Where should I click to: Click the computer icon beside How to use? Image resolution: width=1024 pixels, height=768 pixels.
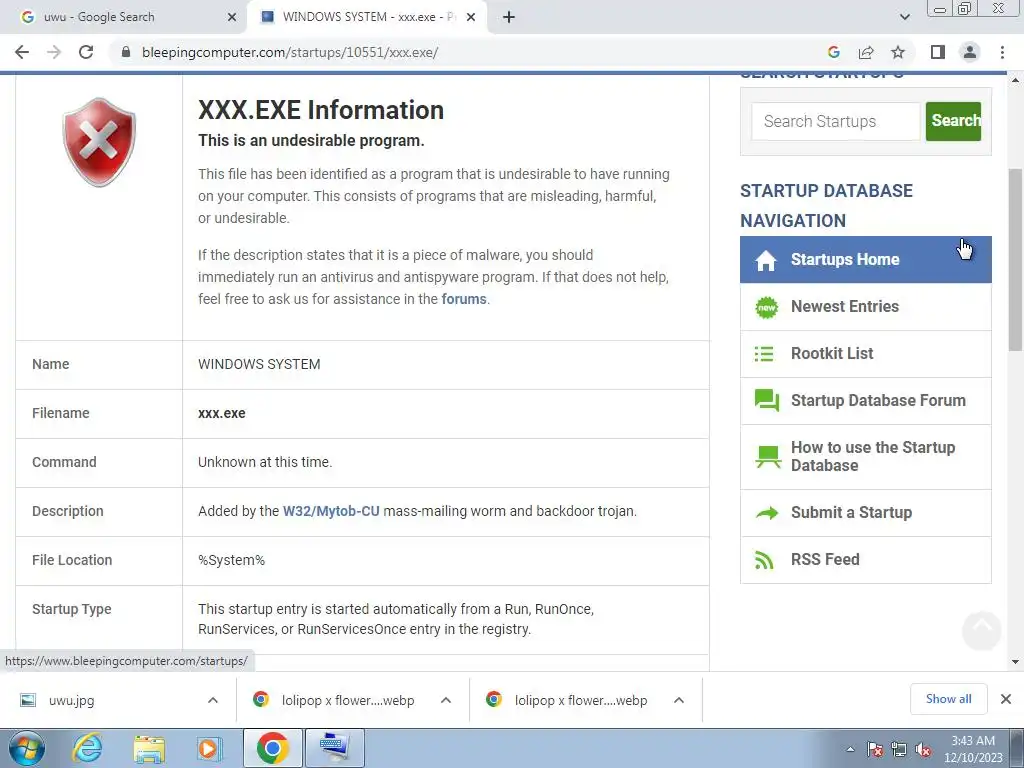768,456
